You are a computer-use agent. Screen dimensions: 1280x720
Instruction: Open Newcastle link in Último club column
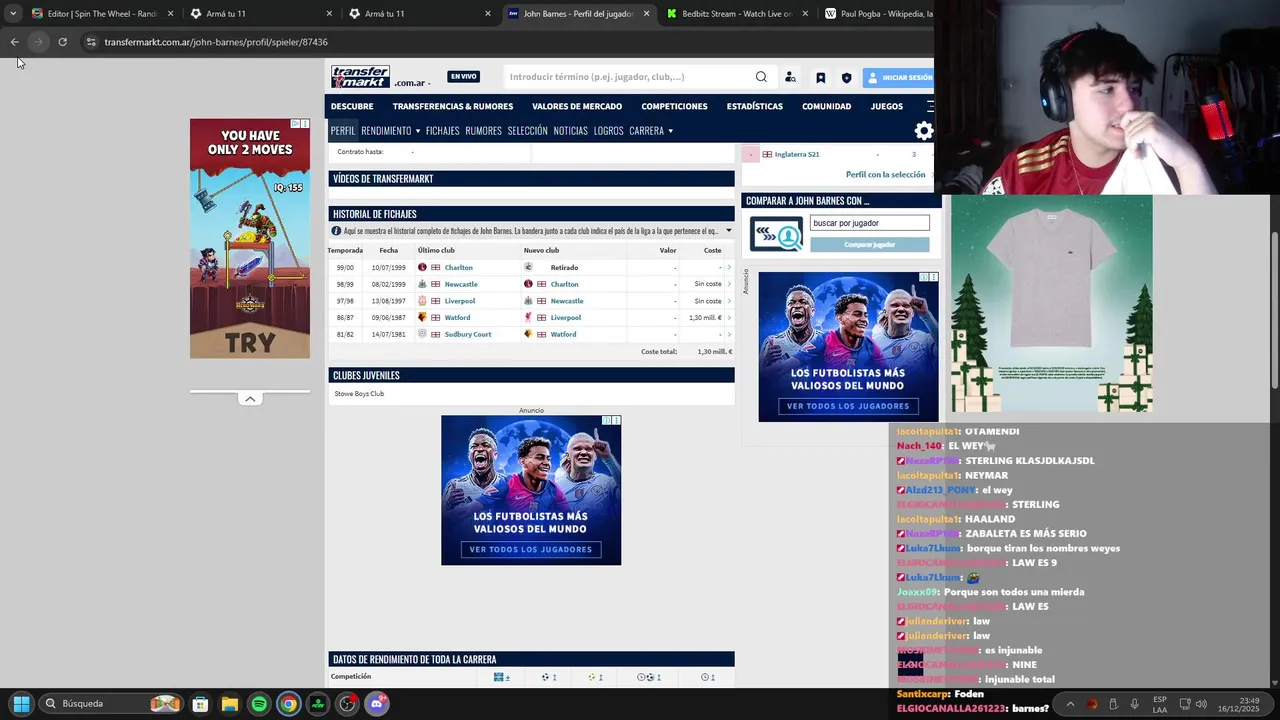[461, 284]
